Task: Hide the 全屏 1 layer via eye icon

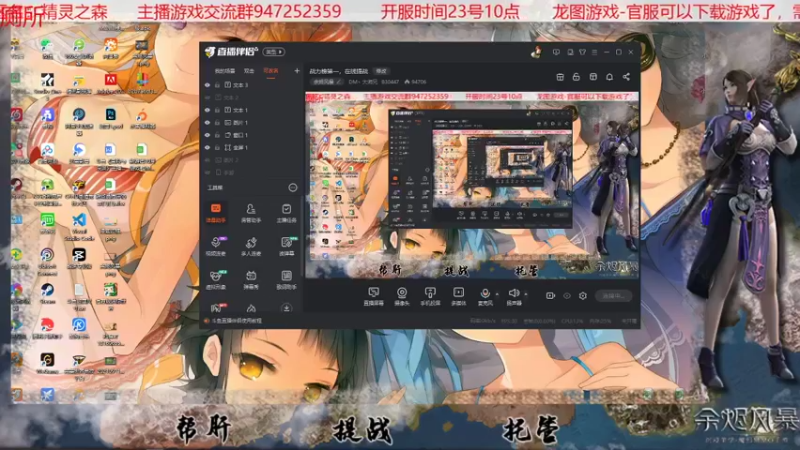Action: click(207, 147)
